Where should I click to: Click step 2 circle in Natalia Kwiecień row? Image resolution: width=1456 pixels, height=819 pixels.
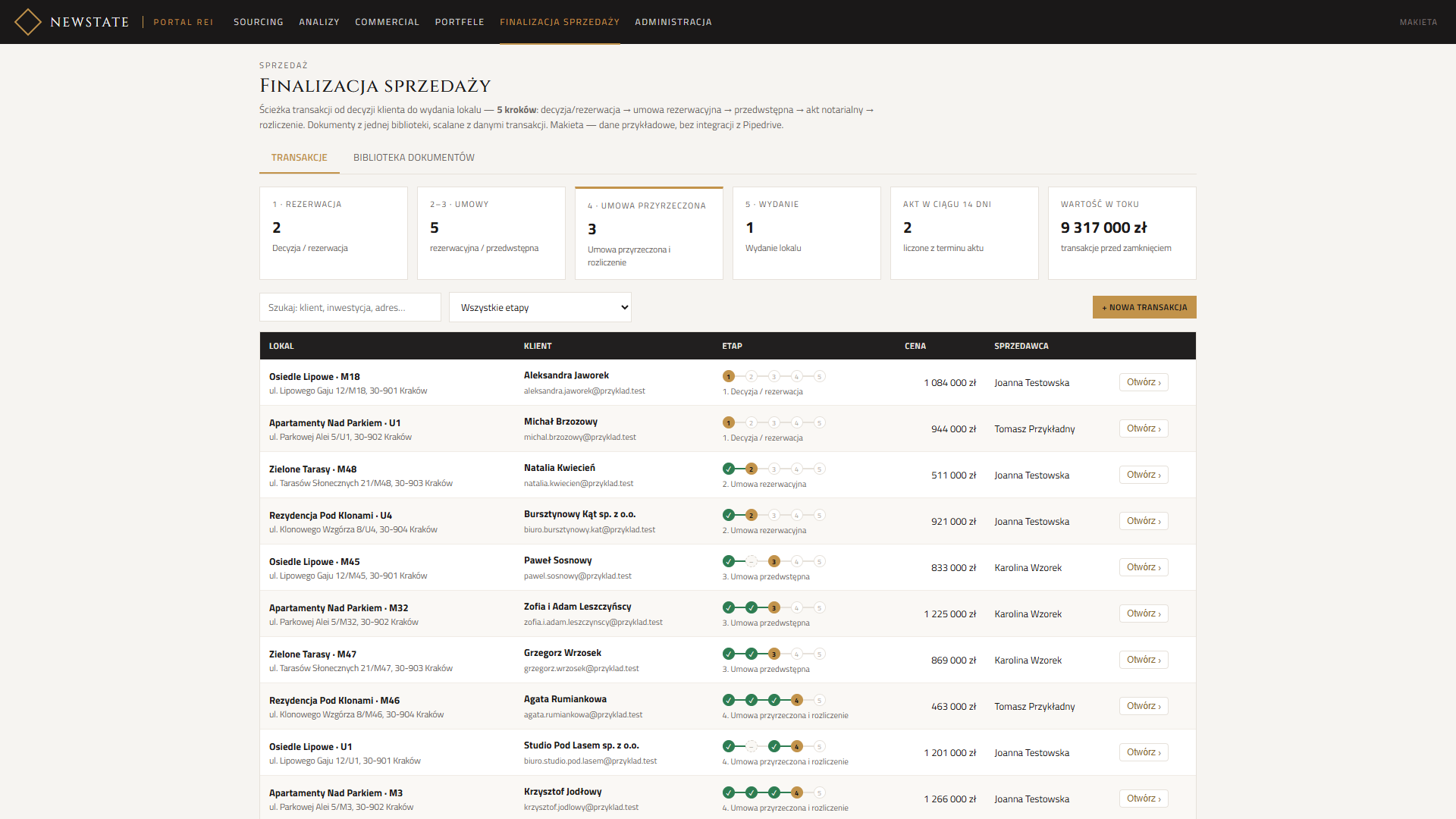752,469
